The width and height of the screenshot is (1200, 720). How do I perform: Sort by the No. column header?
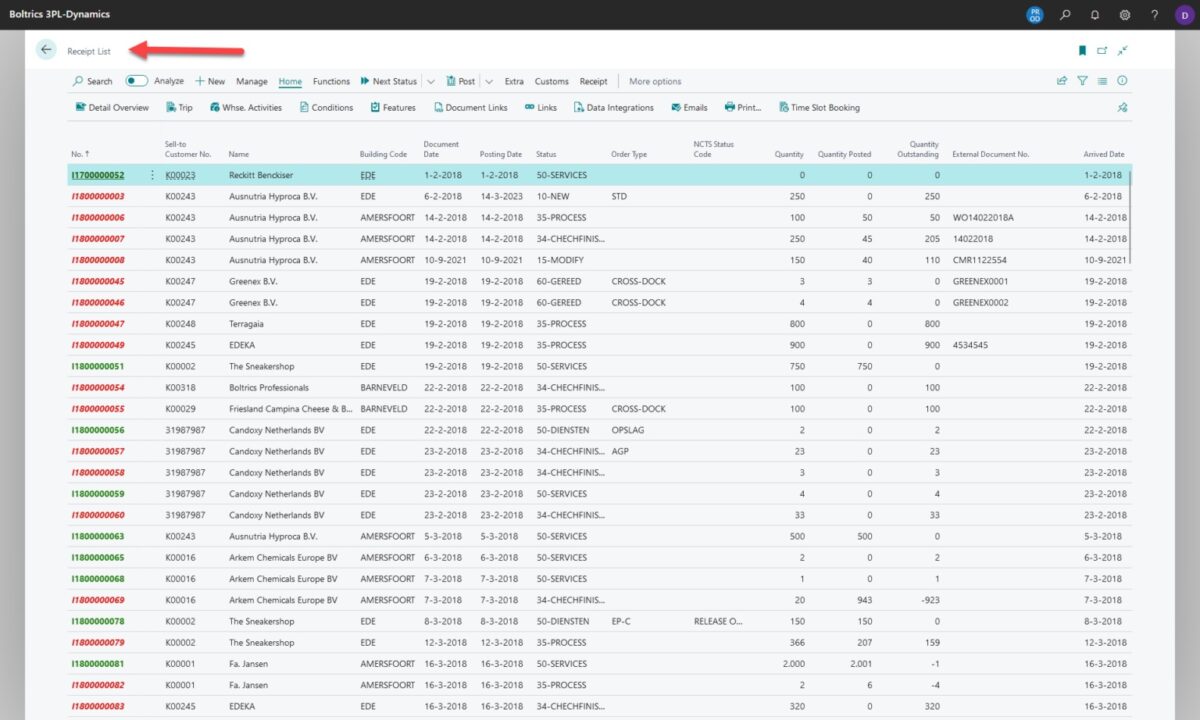(80, 154)
